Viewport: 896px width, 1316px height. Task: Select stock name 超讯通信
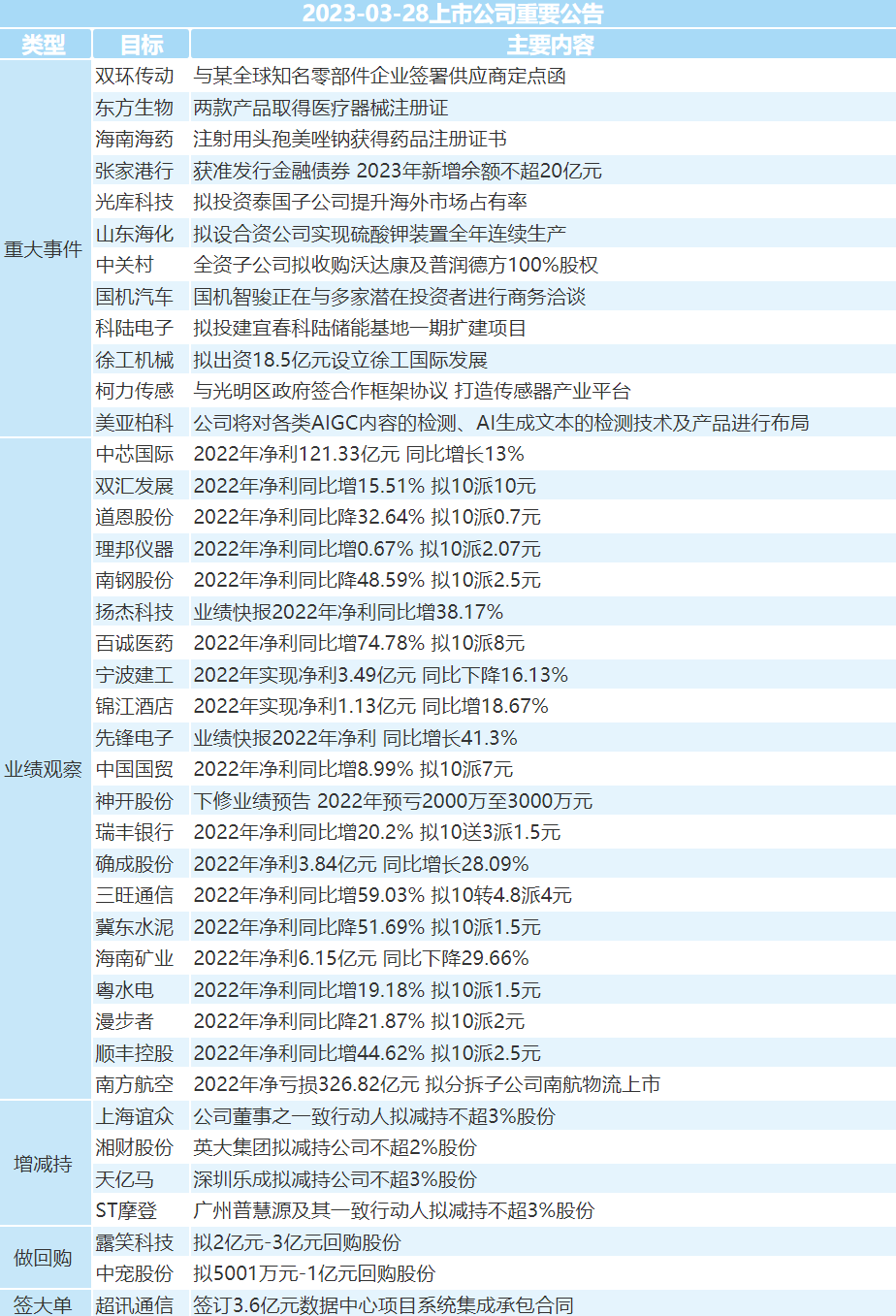(135, 1305)
